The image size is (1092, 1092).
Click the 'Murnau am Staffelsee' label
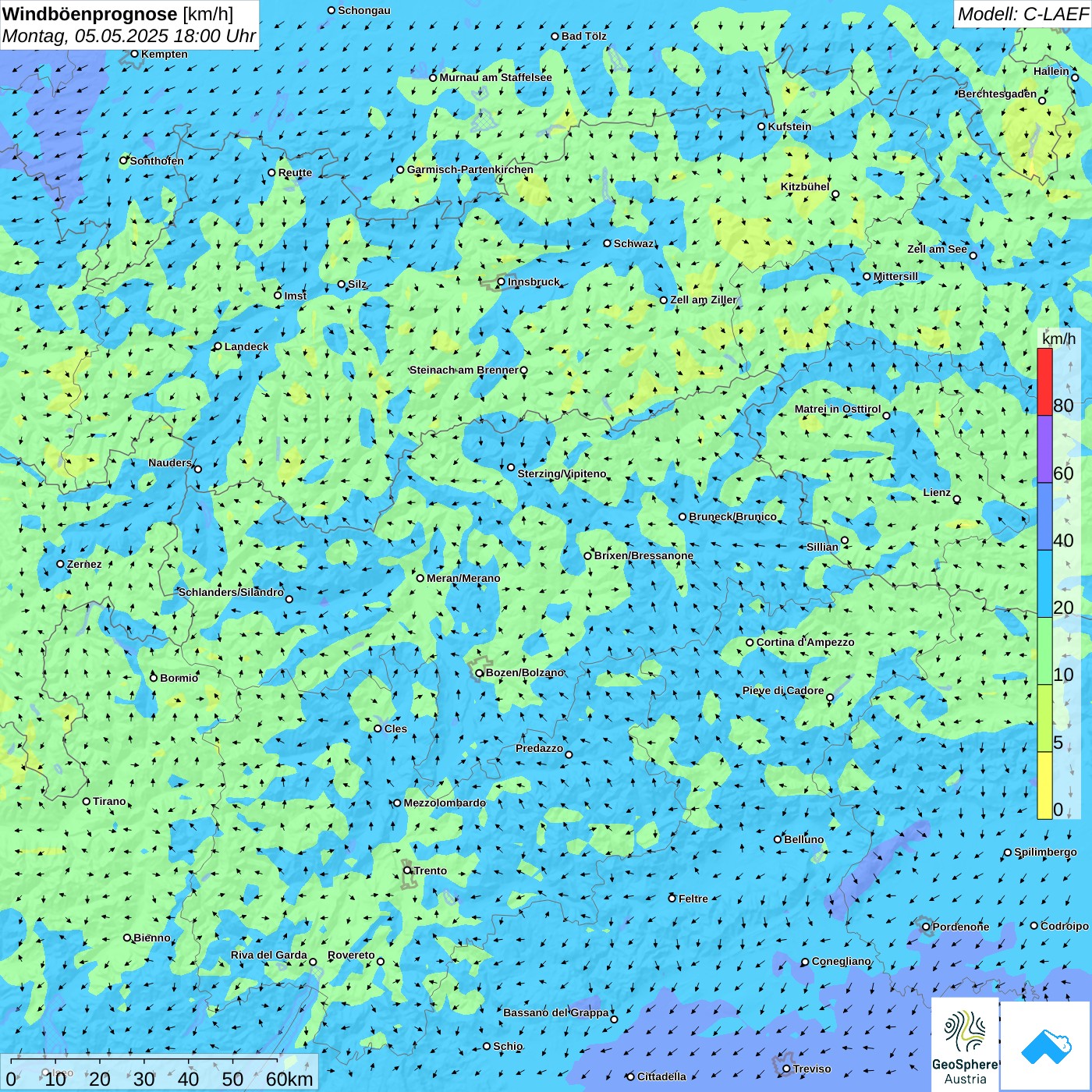(x=495, y=77)
